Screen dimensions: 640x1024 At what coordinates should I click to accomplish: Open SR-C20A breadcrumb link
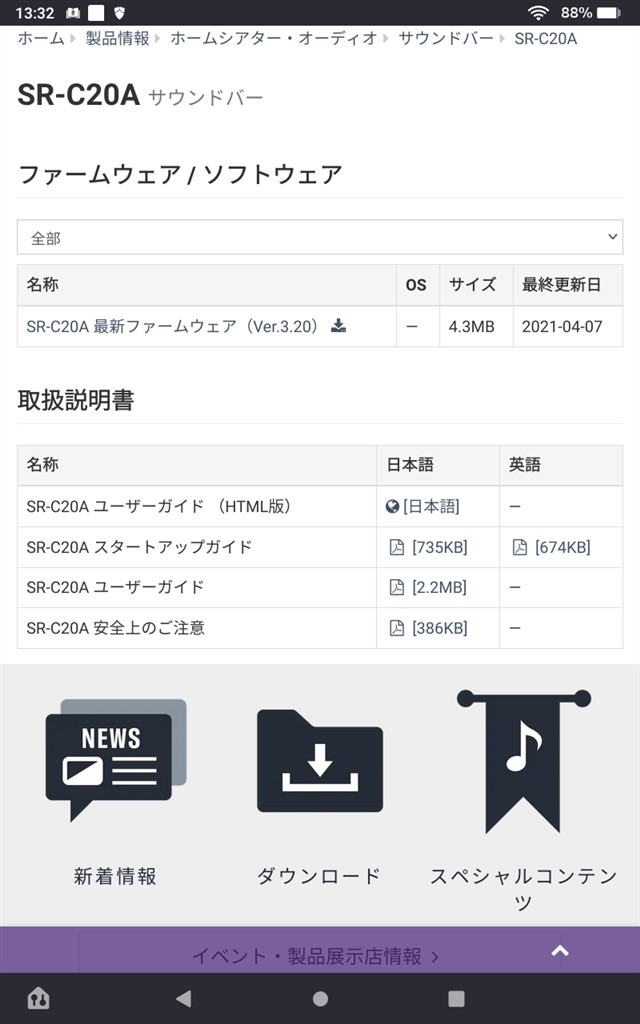click(546, 39)
